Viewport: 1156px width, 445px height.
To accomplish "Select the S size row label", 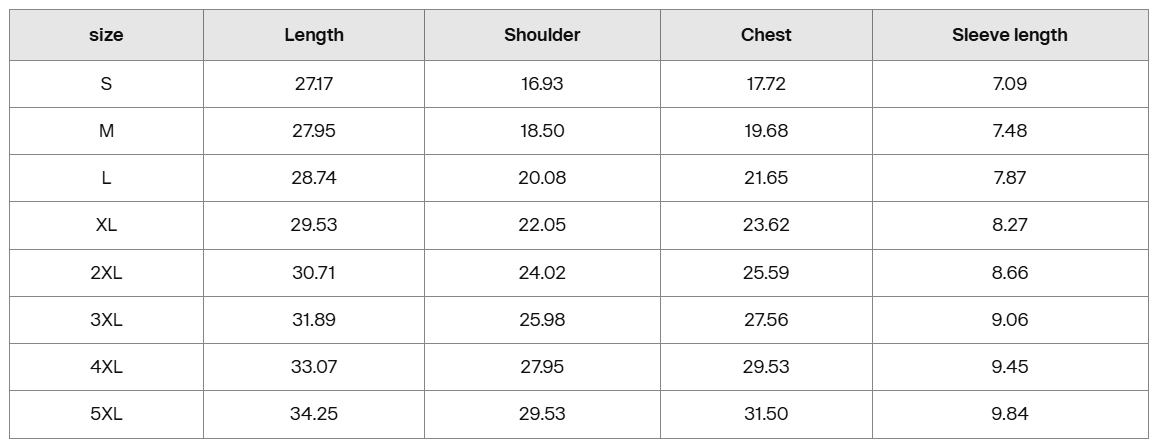I will click(106, 84).
